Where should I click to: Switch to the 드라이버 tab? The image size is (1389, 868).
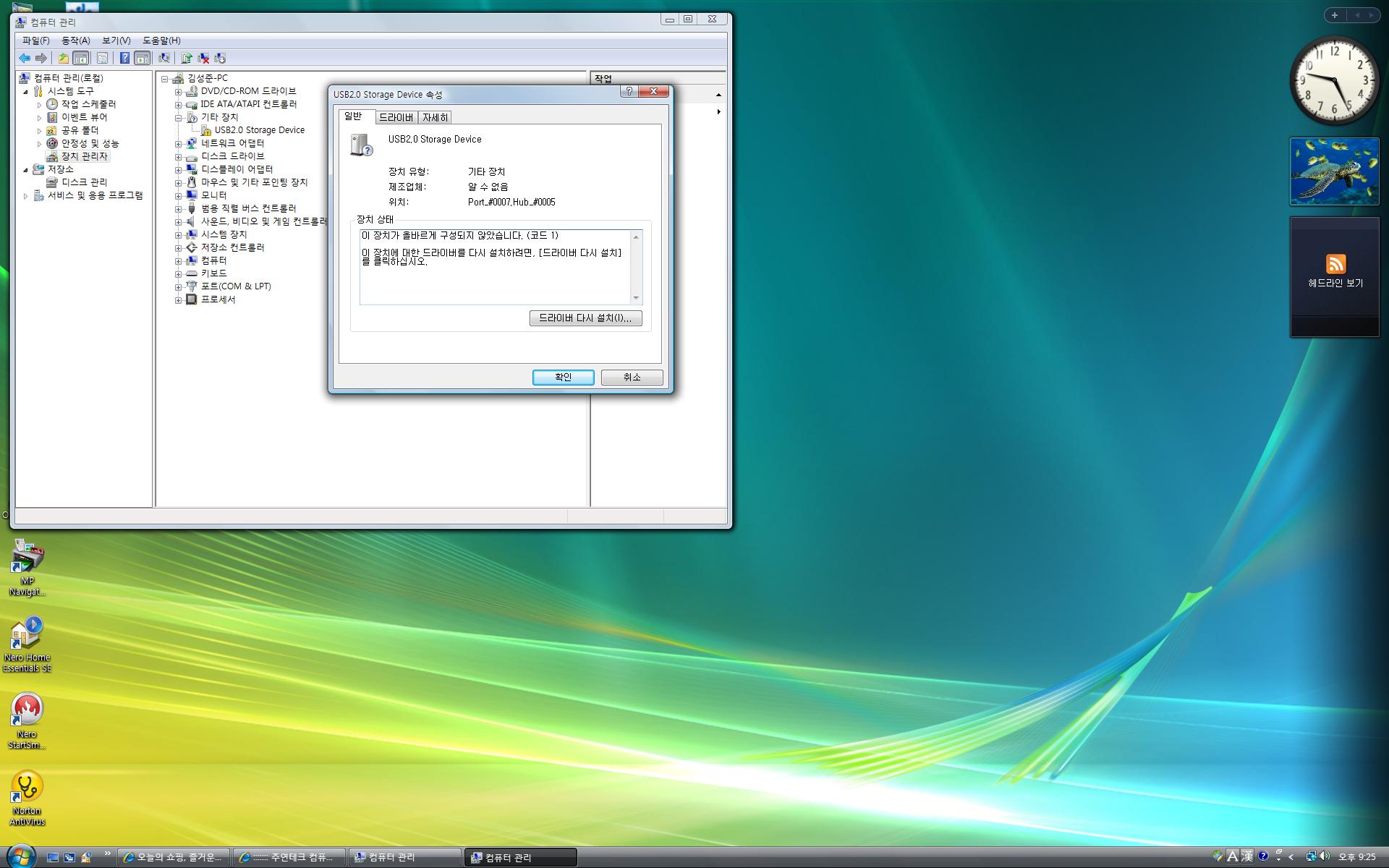(396, 117)
